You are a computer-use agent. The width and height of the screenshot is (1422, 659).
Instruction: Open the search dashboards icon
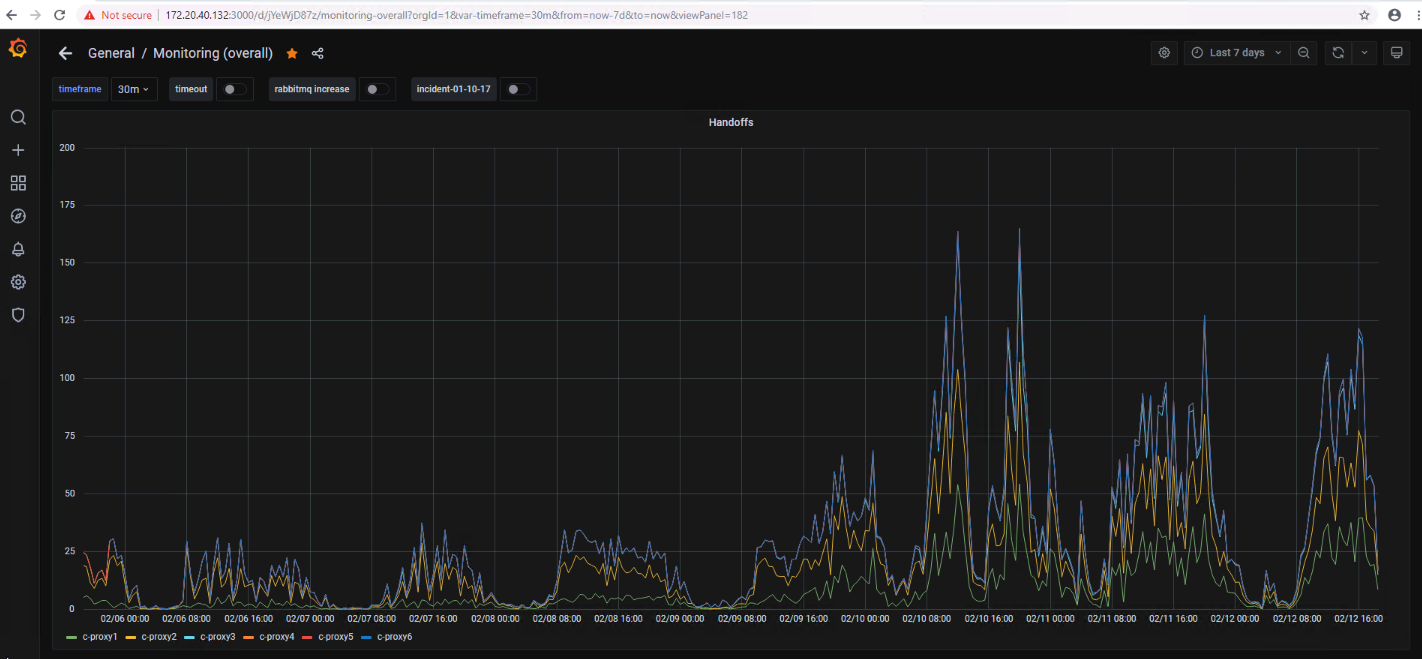click(18, 117)
